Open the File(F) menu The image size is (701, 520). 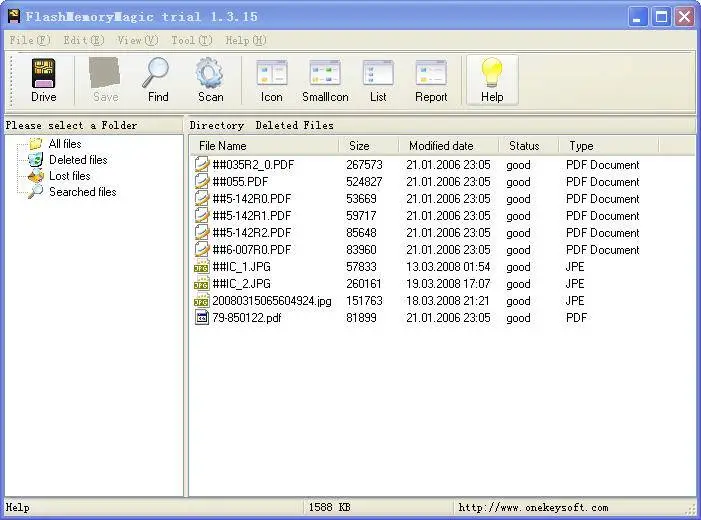click(30, 40)
